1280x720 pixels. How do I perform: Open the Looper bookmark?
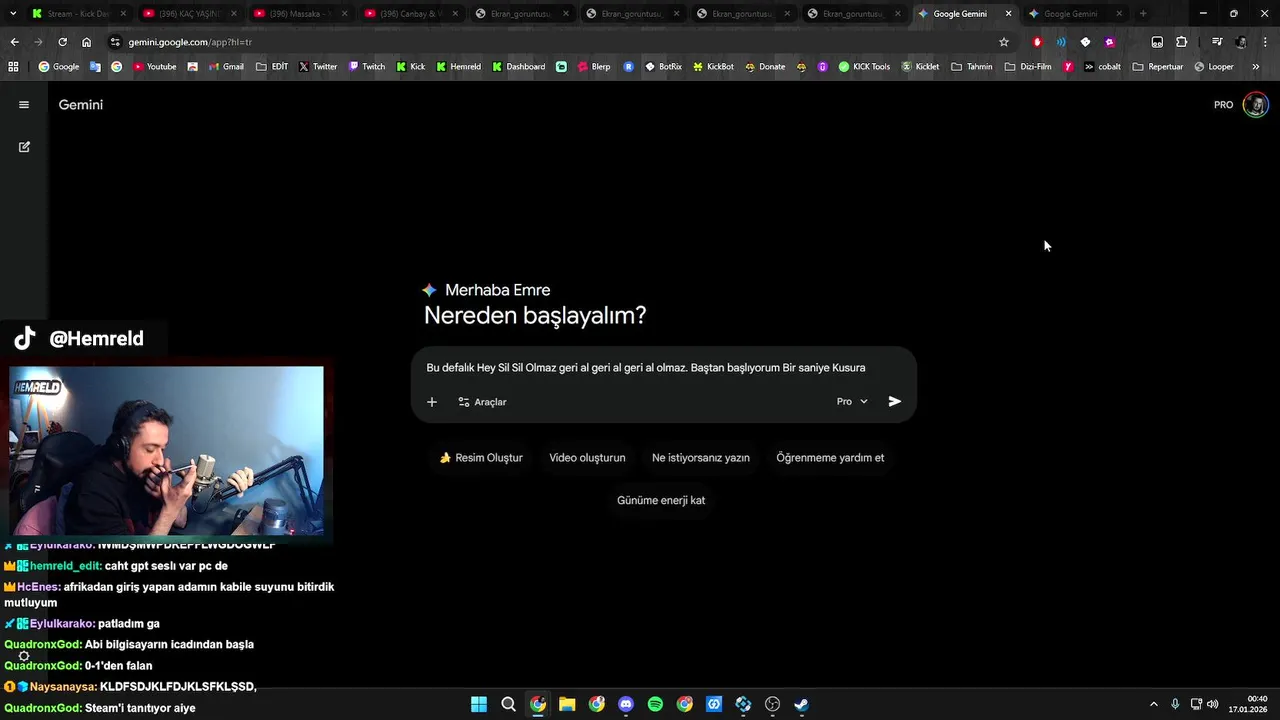(1213, 67)
